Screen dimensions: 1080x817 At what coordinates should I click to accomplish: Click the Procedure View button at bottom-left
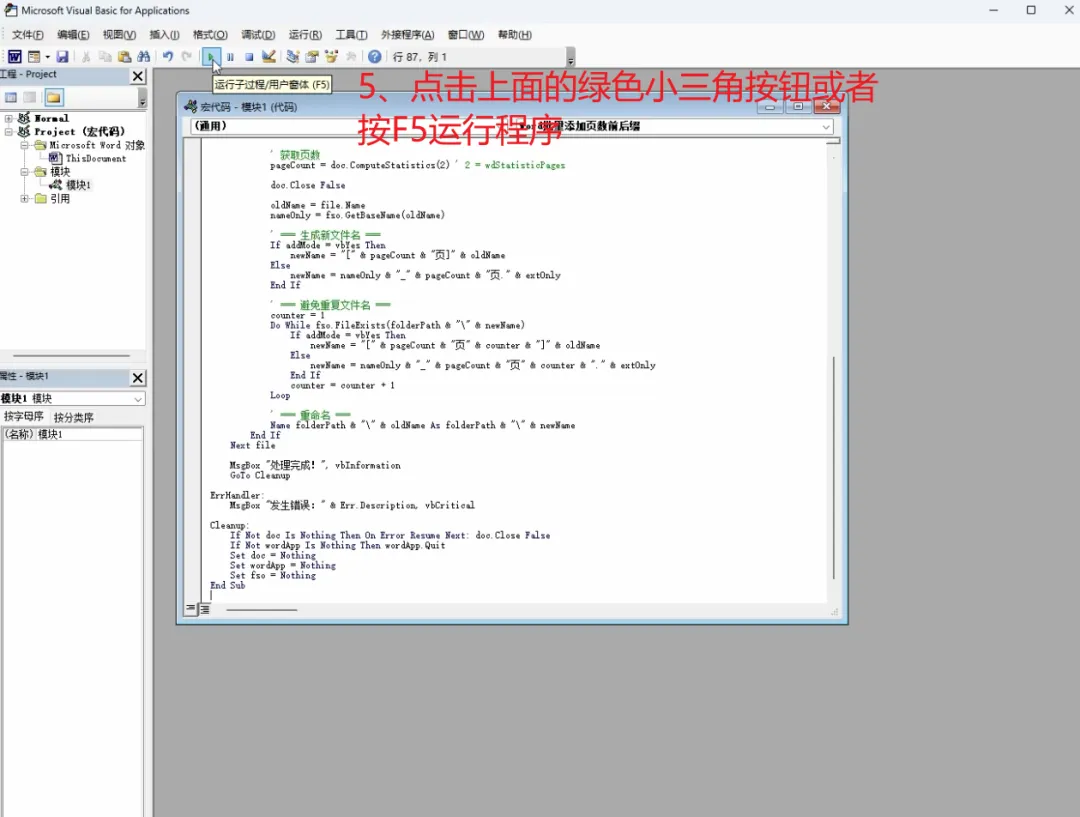(x=191, y=609)
